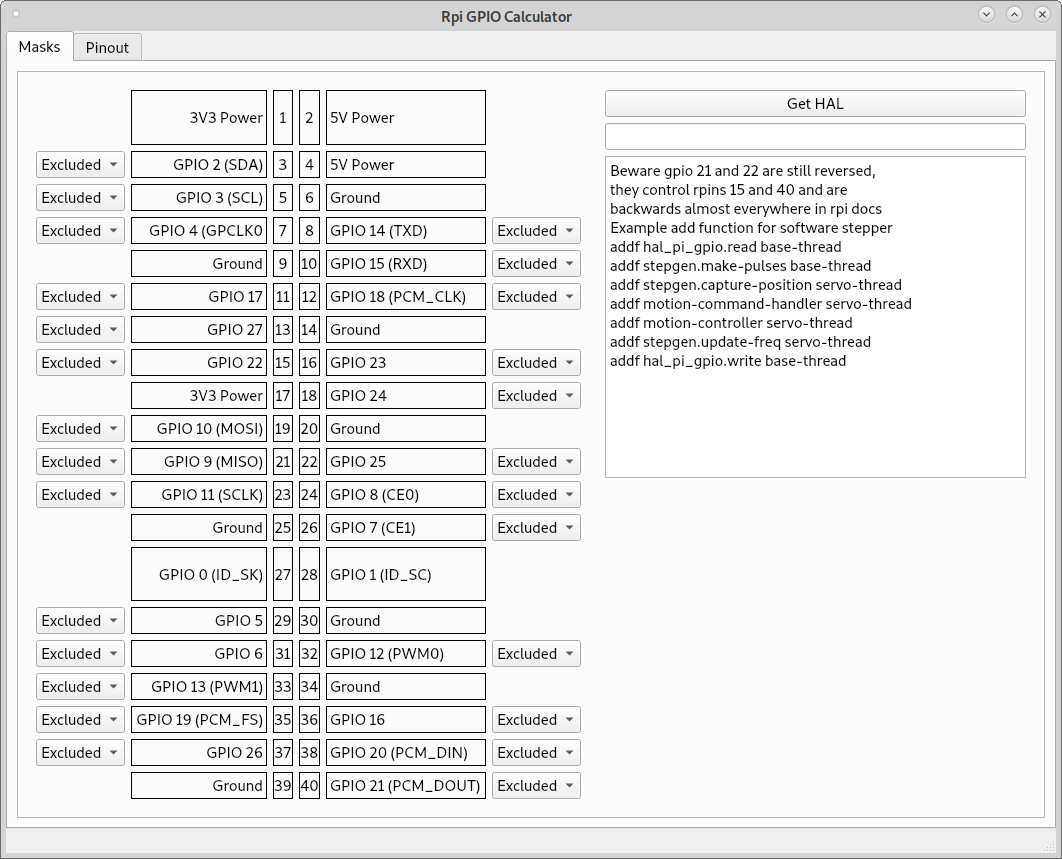The height and width of the screenshot is (859, 1062).
Task: Click the GPIO 19 (PCM_FS) label
Action: pyautogui.click(x=198, y=719)
